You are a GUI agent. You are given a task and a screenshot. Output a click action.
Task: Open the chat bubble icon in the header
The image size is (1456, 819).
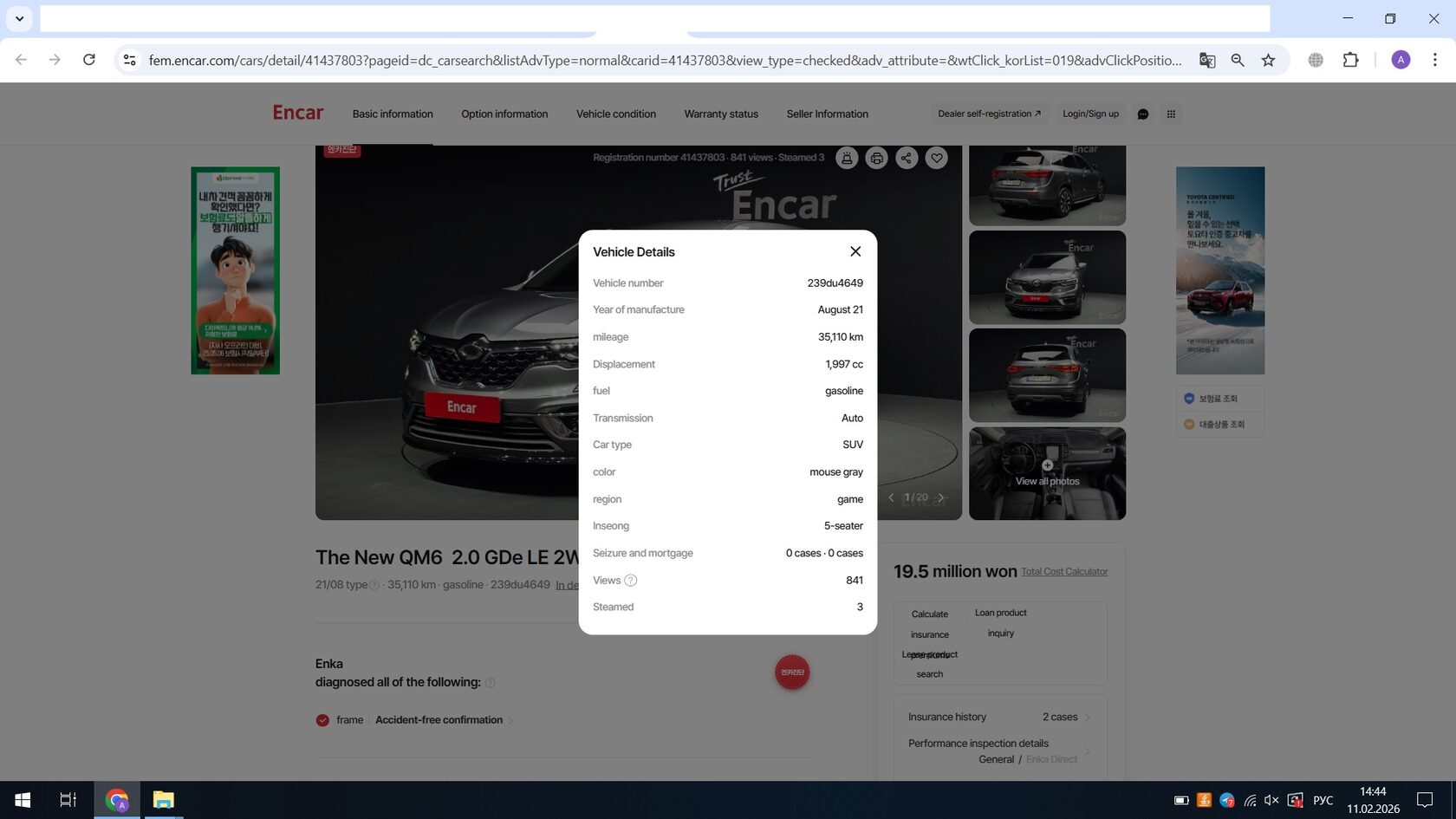click(1143, 114)
